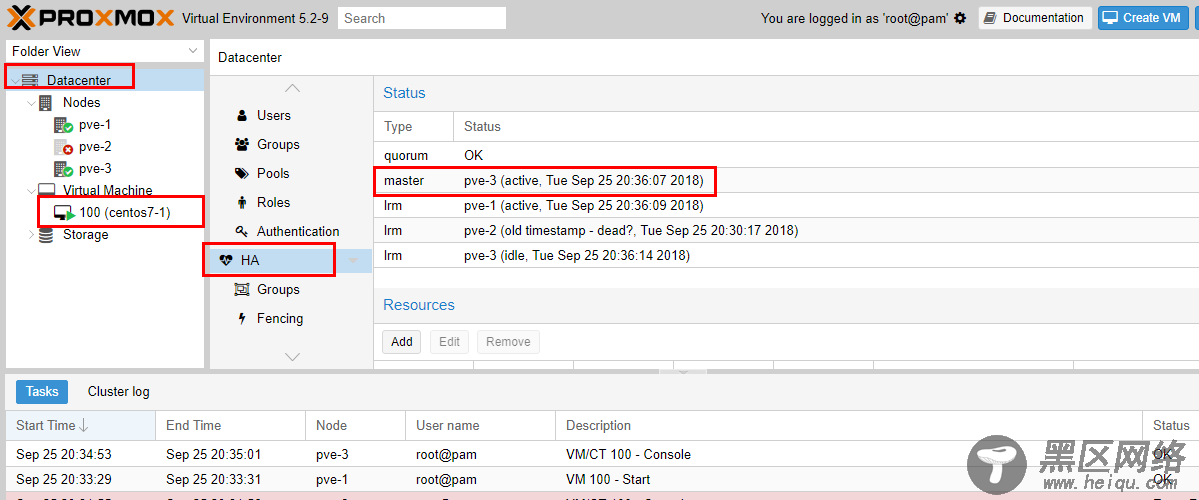The width and height of the screenshot is (1199, 500).
Task: Open the user settings gear icon
Action: [x=960, y=18]
